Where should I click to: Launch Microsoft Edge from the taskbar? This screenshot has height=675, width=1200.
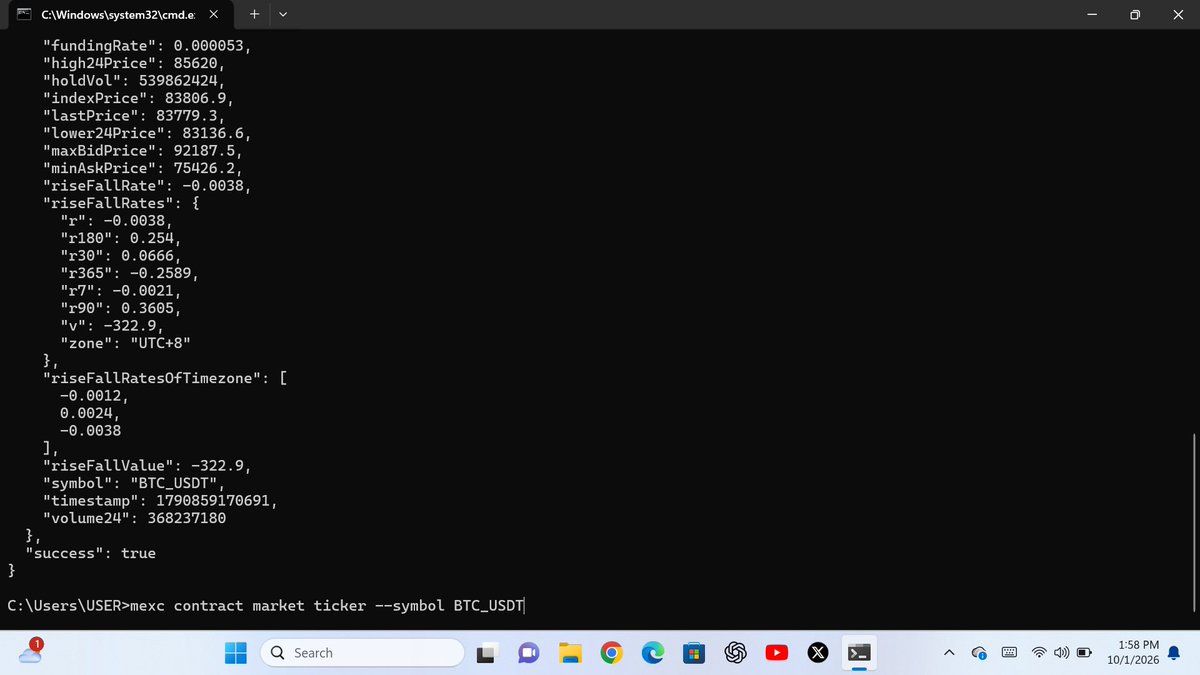pyautogui.click(x=653, y=653)
